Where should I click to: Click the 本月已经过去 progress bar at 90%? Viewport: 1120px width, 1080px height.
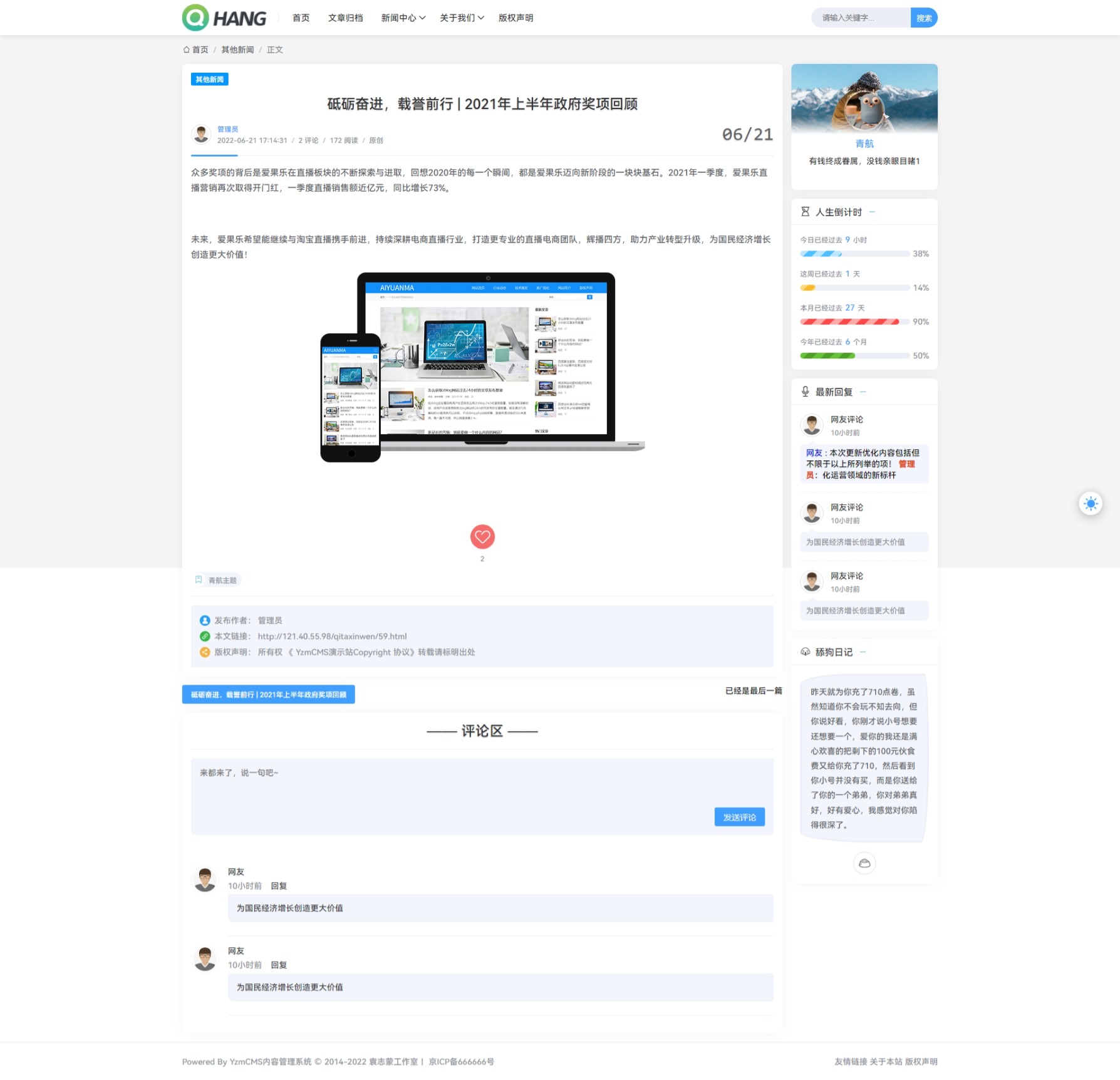click(855, 321)
